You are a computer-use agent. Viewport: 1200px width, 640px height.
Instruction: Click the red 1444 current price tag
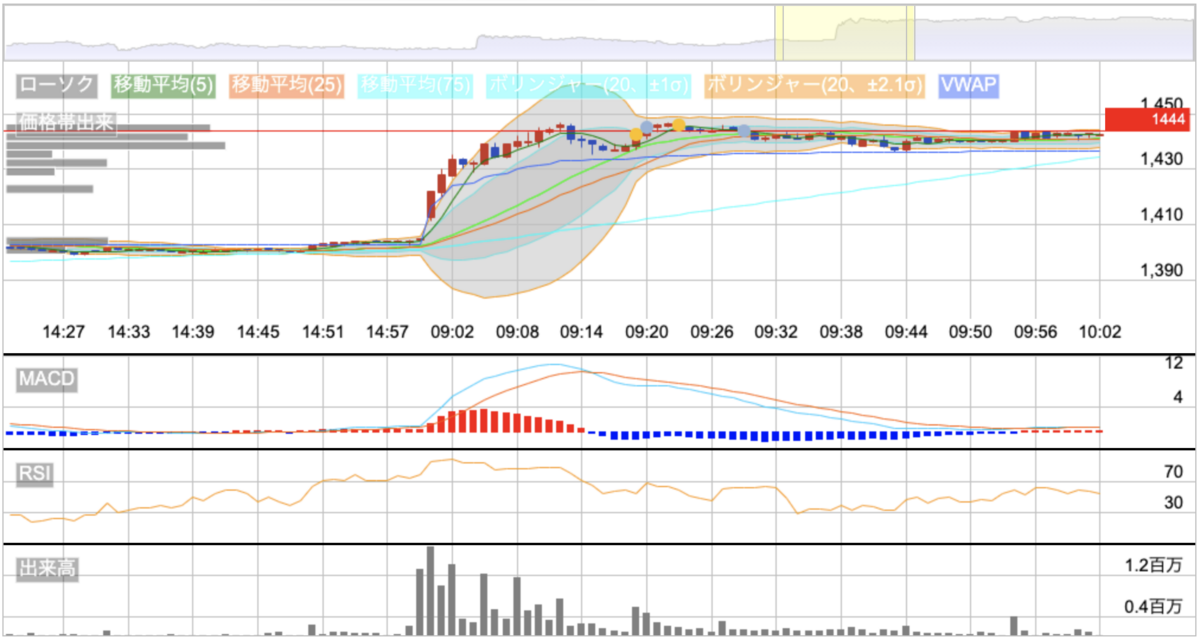[x=1148, y=119]
